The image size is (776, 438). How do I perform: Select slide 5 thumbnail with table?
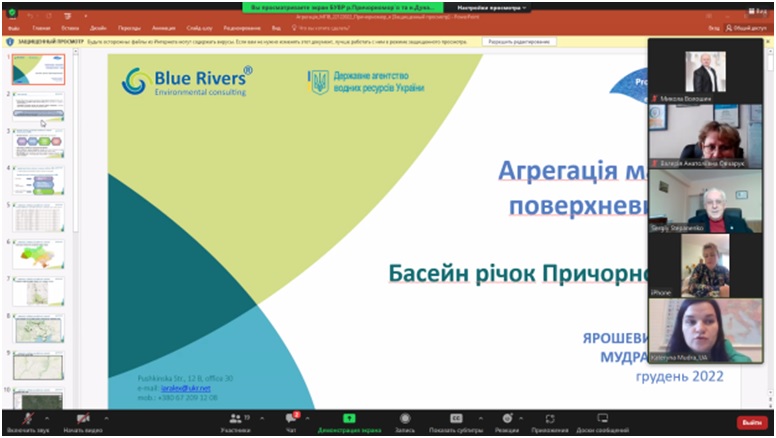(39, 217)
